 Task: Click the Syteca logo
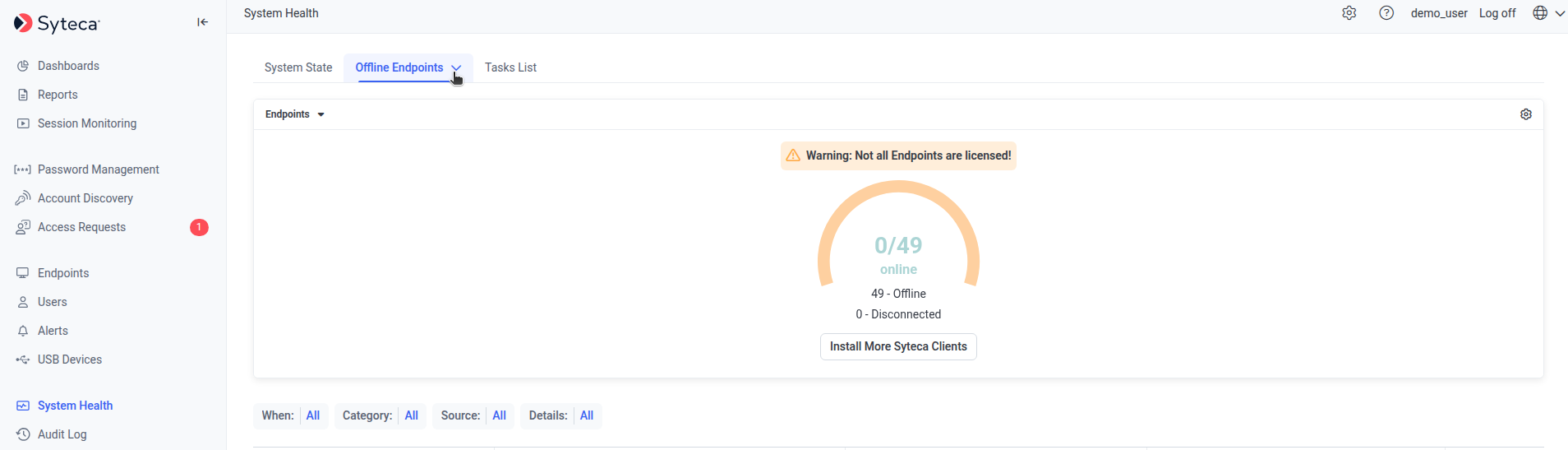(57, 23)
